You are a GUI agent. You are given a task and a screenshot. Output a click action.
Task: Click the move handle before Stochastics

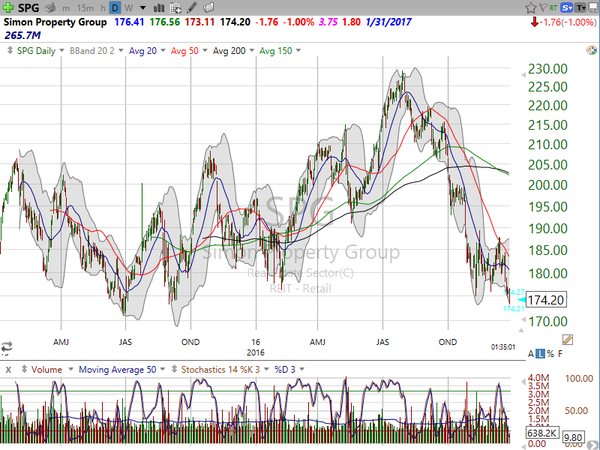(174, 369)
